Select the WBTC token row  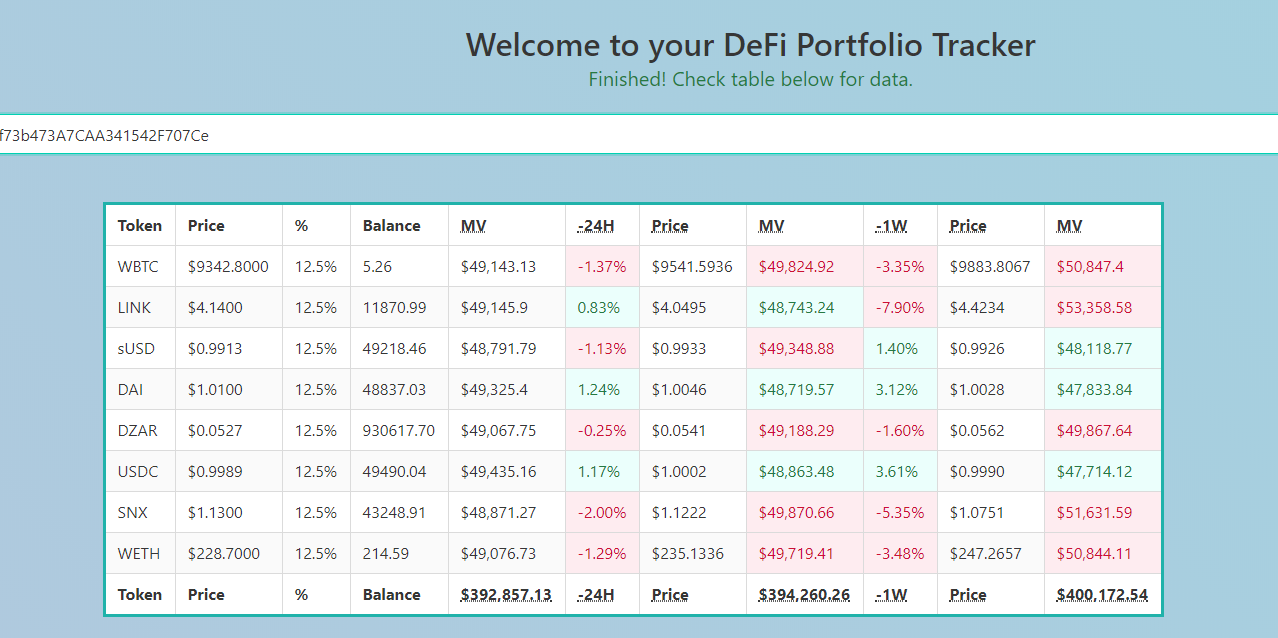pos(139,266)
